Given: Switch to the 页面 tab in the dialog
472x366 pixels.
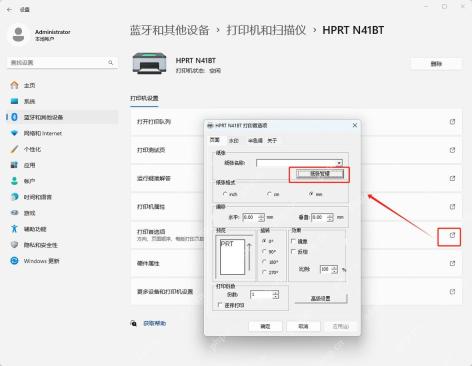Looking at the screenshot, I should 215,140.
